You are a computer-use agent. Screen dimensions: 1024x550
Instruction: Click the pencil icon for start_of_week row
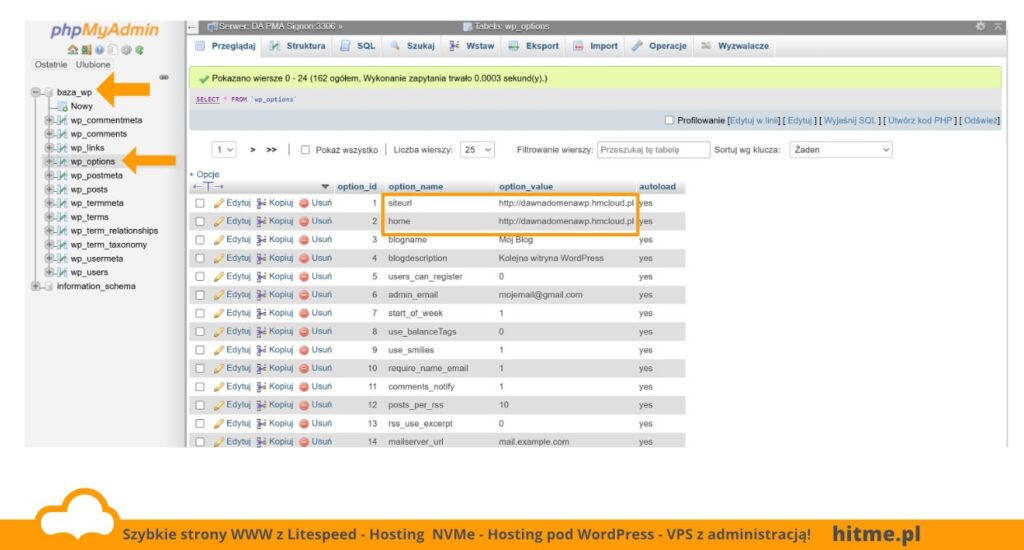(219, 314)
